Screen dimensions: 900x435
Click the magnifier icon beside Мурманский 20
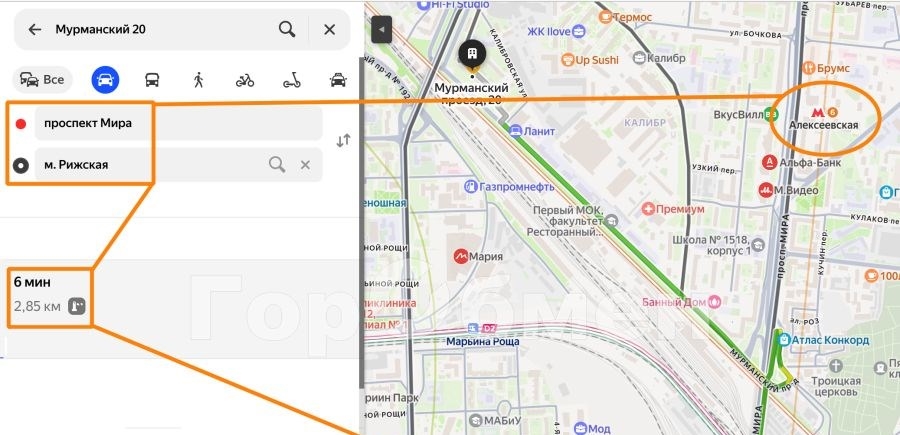coord(287,30)
